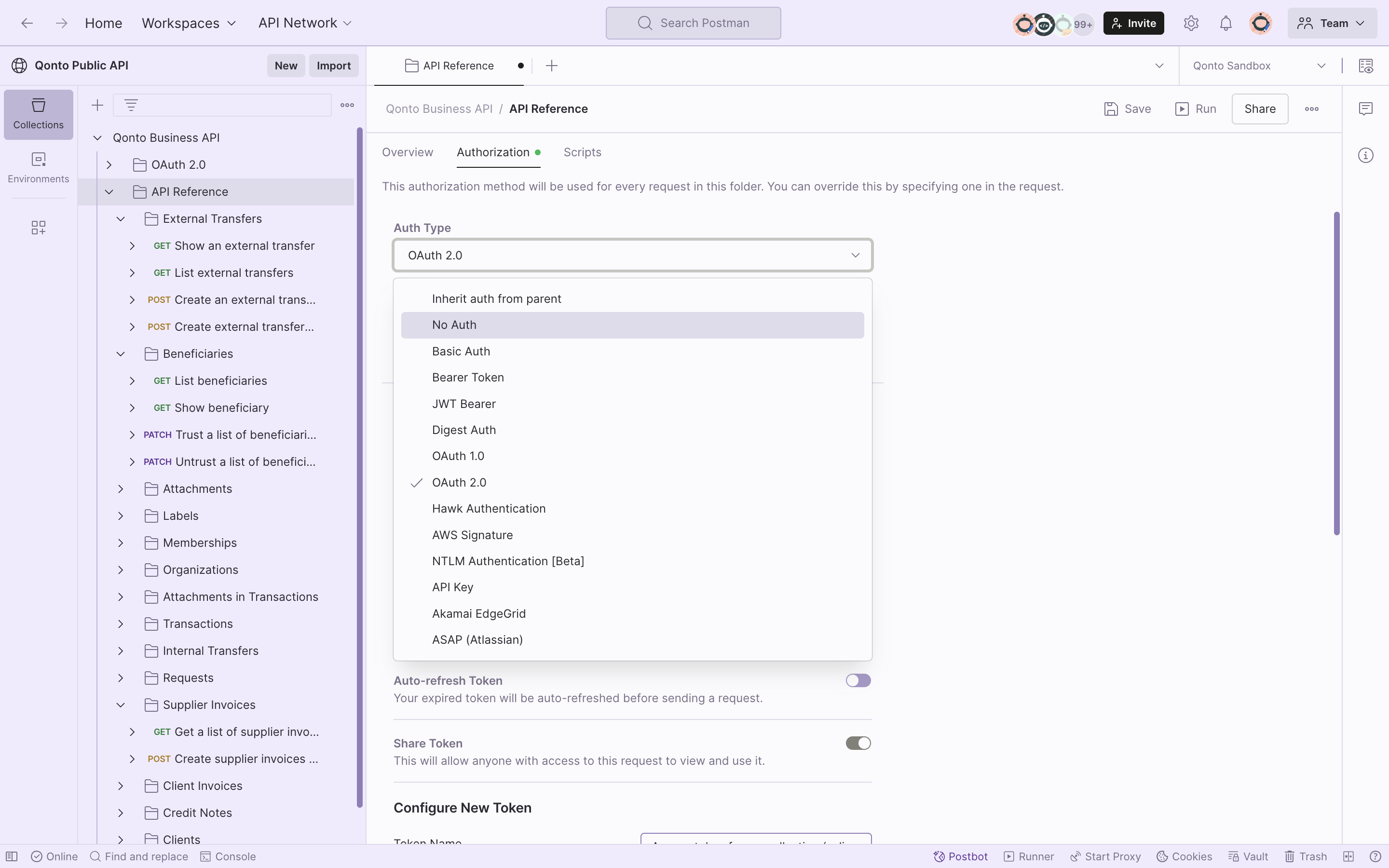Expand the Attachments folder
The image size is (1389, 868).
coord(121,488)
